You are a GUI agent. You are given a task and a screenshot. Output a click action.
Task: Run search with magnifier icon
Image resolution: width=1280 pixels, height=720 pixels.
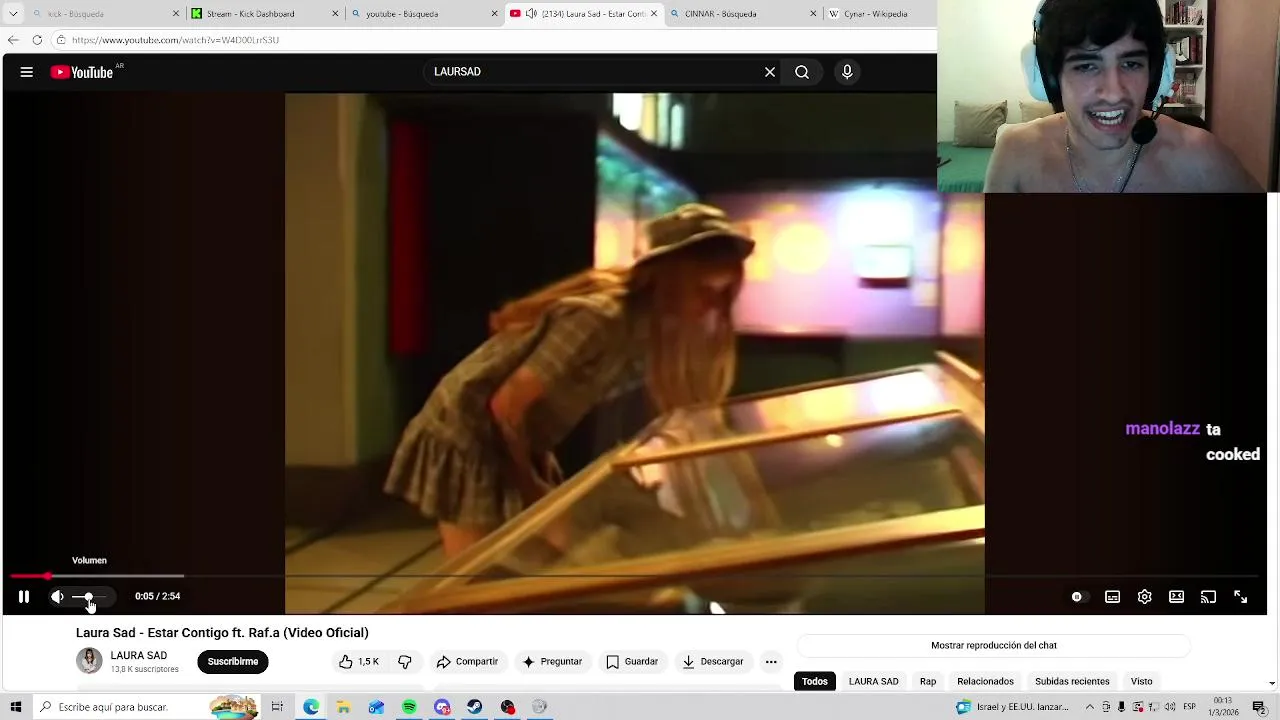point(802,72)
